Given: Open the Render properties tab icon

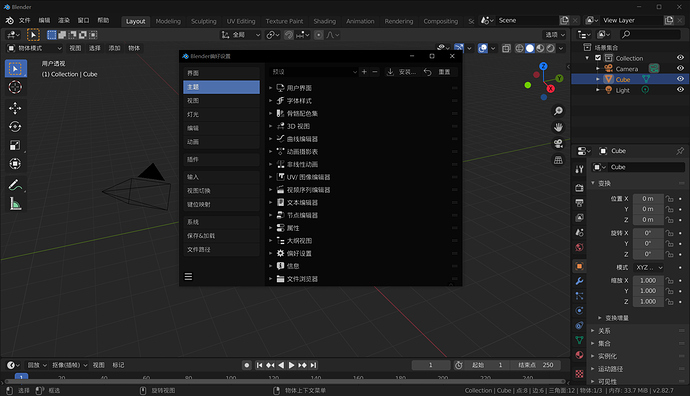Looking at the screenshot, I should tap(580, 188).
